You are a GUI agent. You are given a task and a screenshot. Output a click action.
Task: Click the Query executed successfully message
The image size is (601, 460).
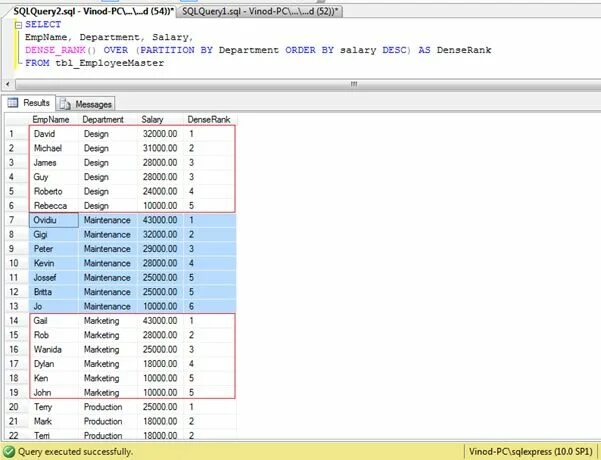pos(75,452)
